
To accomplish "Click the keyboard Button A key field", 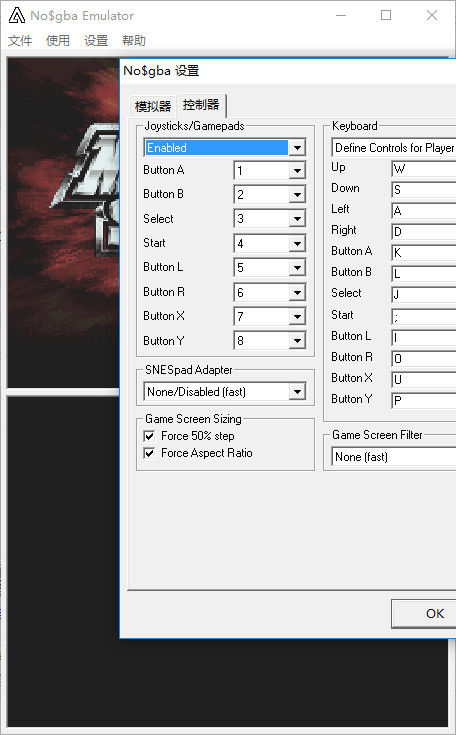I will tap(424, 253).
